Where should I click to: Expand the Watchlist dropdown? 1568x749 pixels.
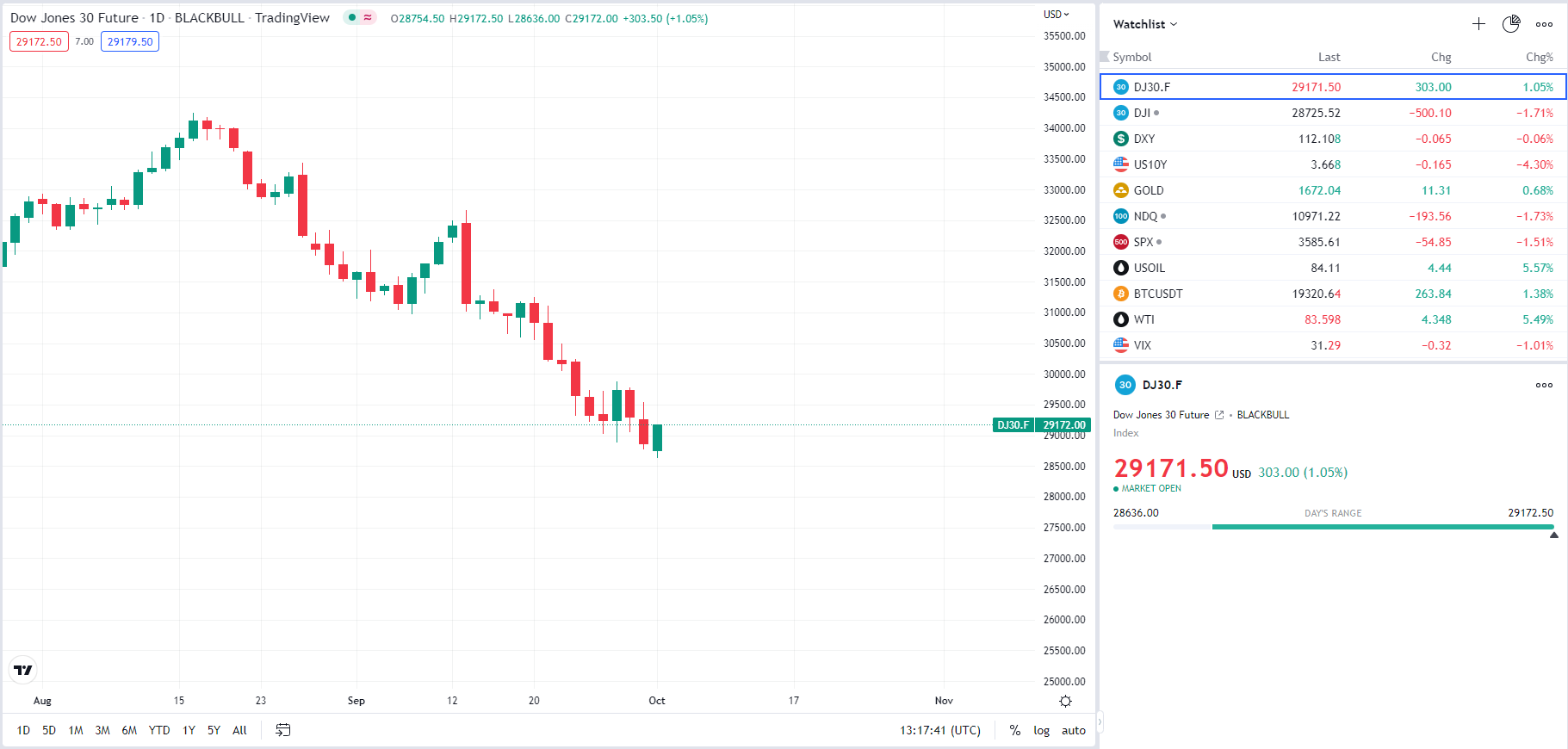(1144, 24)
